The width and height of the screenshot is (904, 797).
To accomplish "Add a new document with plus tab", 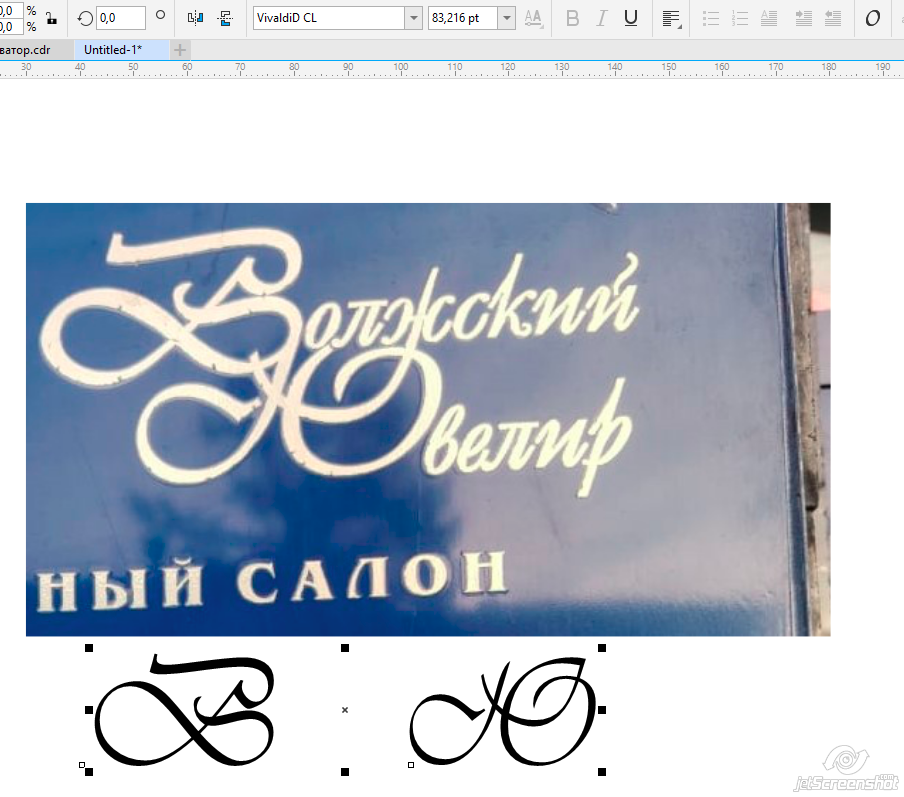I will [180, 50].
